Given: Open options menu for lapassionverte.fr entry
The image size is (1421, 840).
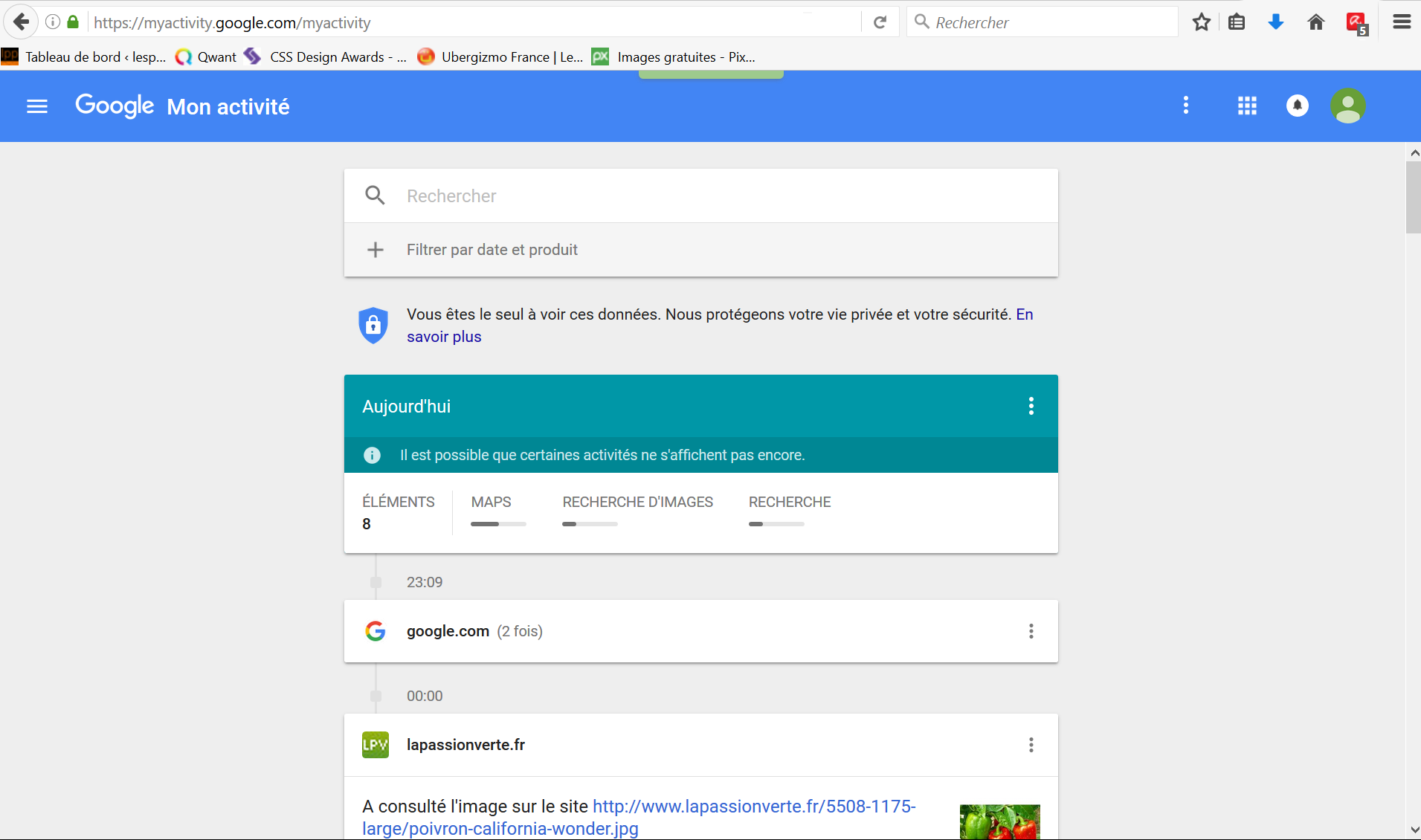Looking at the screenshot, I should point(1031,745).
